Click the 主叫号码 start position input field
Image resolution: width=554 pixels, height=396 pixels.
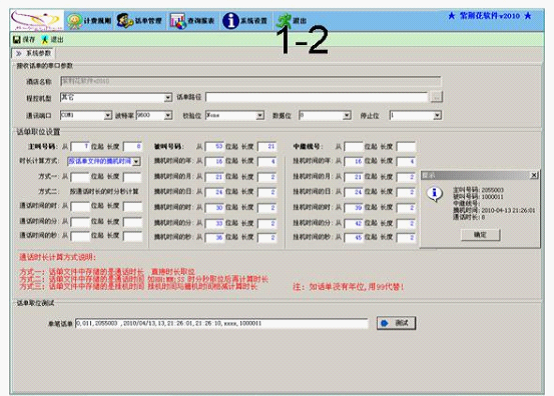click(x=80, y=146)
